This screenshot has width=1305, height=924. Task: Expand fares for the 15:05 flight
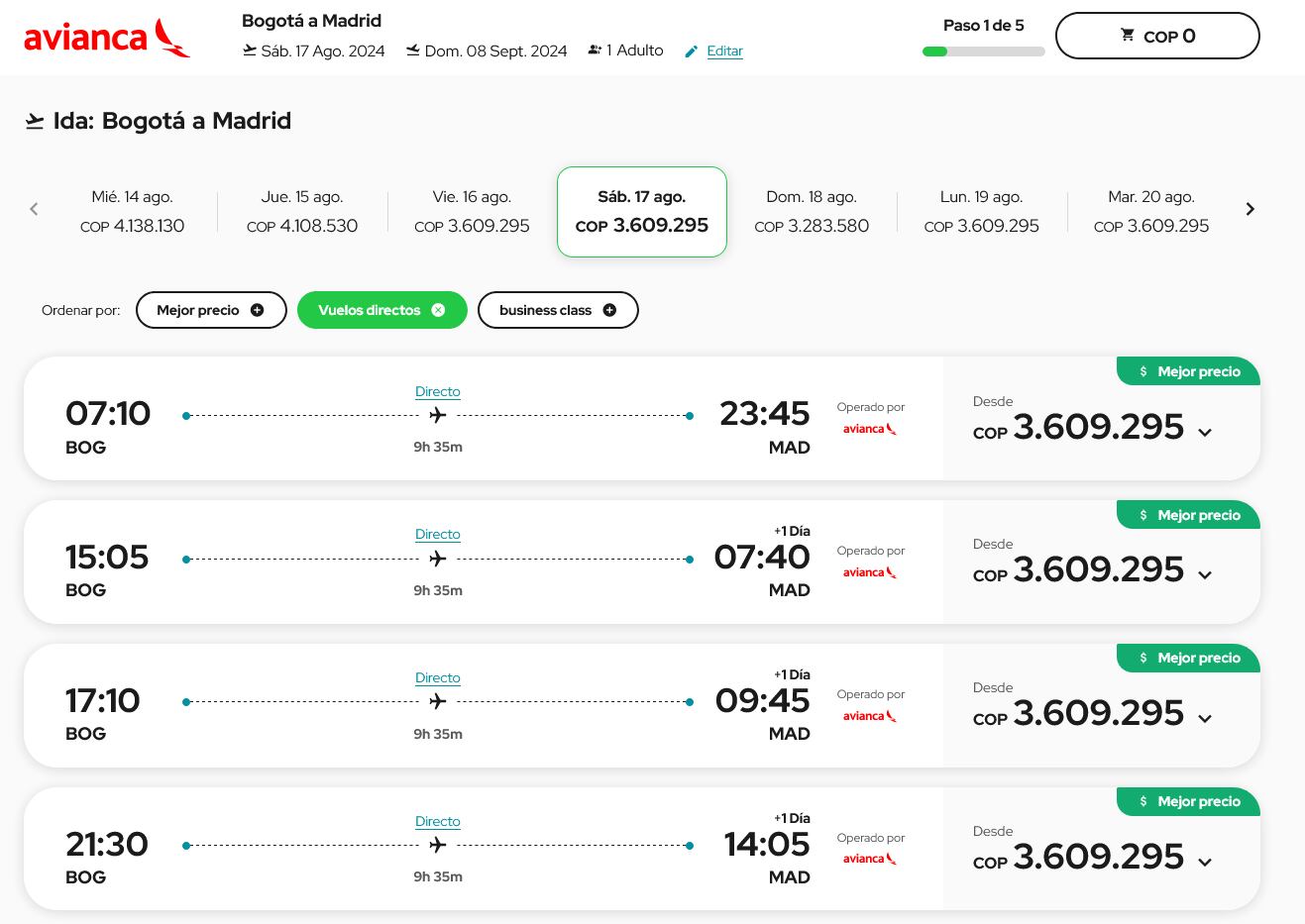1205,575
